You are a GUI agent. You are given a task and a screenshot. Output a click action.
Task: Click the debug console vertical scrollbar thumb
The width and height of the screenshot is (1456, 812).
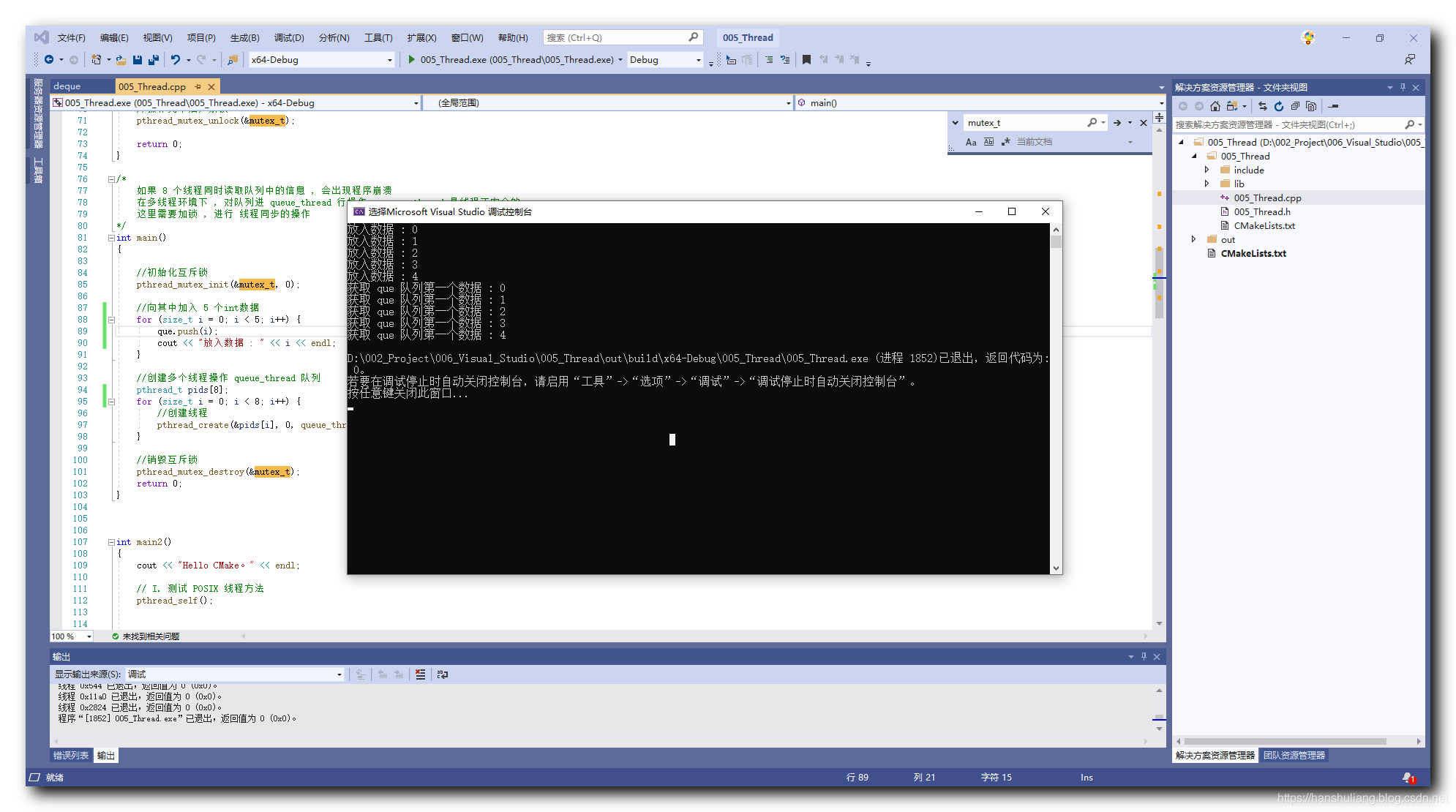(x=1056, y=241)
